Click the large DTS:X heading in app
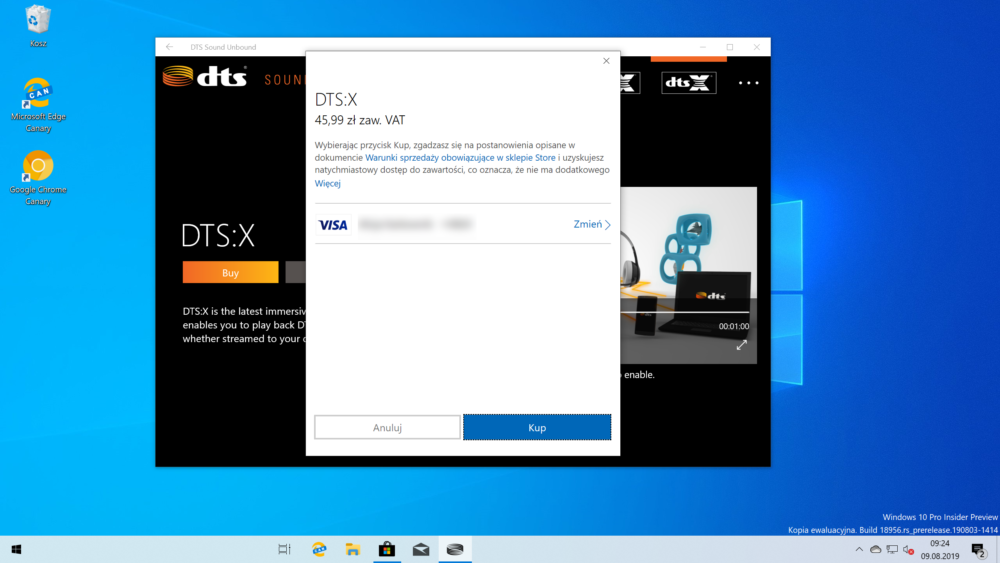 (x=218, y=235)
